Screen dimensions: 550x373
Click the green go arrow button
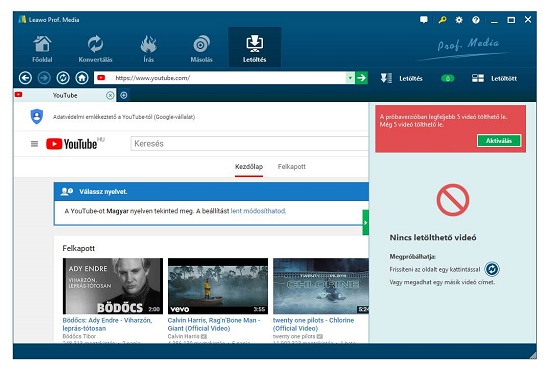pyautogui.click(x=361, y=78)
